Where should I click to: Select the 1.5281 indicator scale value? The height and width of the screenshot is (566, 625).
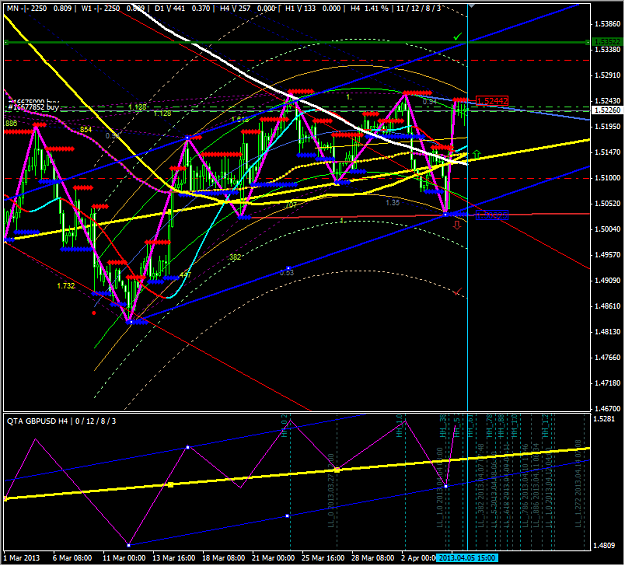[x=603, y=419]
